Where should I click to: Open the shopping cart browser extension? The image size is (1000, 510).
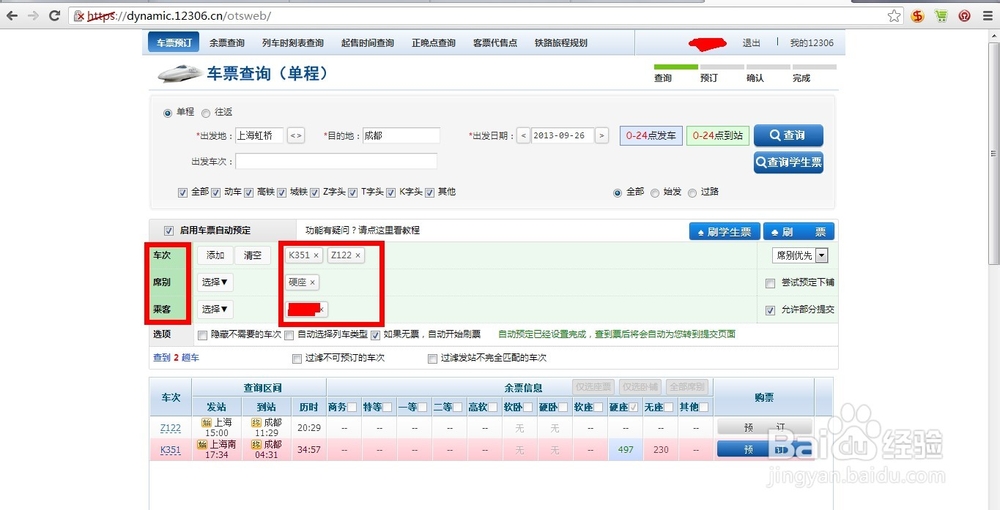coord(941,16)
